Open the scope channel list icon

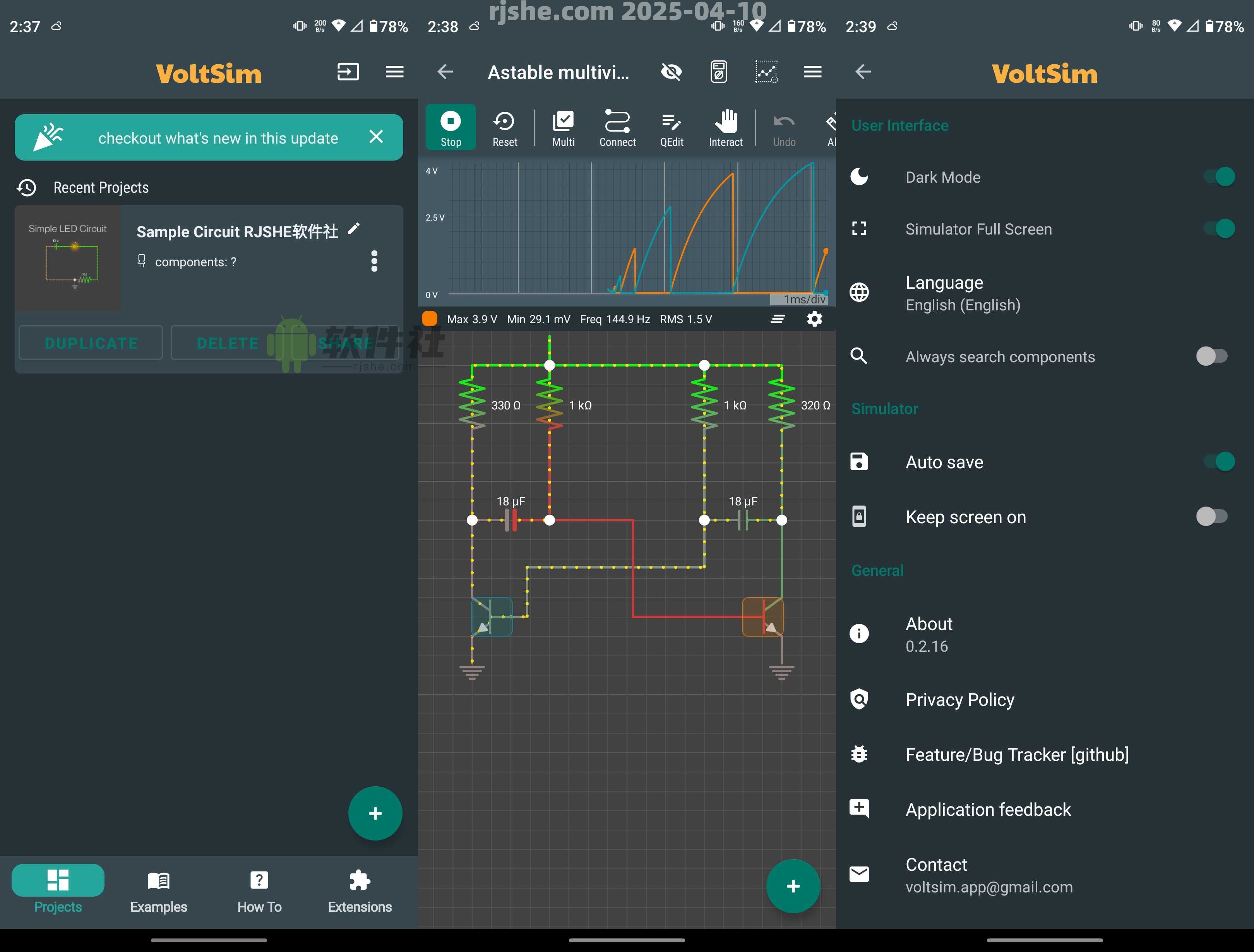778,318
